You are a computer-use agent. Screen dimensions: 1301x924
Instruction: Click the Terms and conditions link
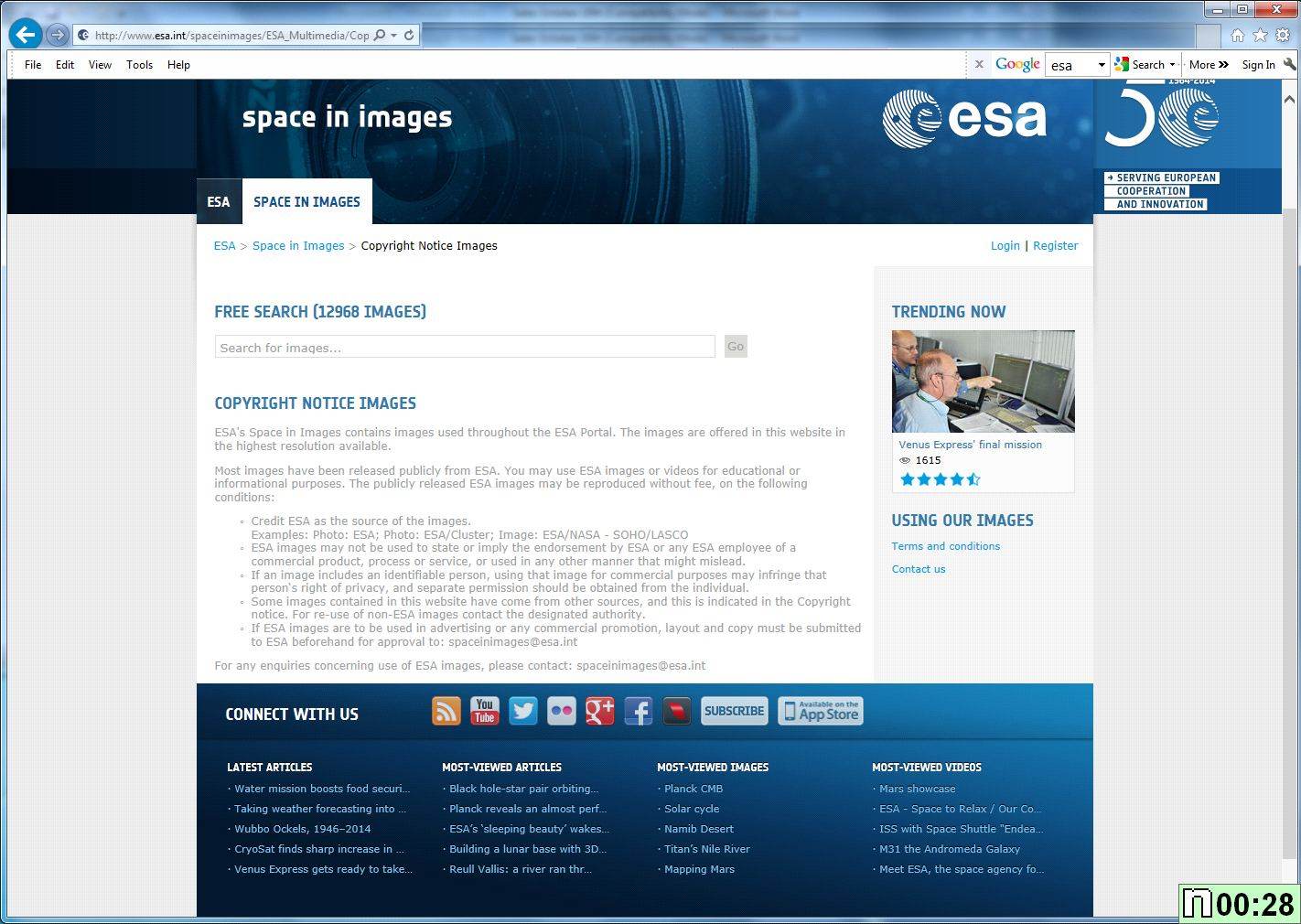click(945, 546)
